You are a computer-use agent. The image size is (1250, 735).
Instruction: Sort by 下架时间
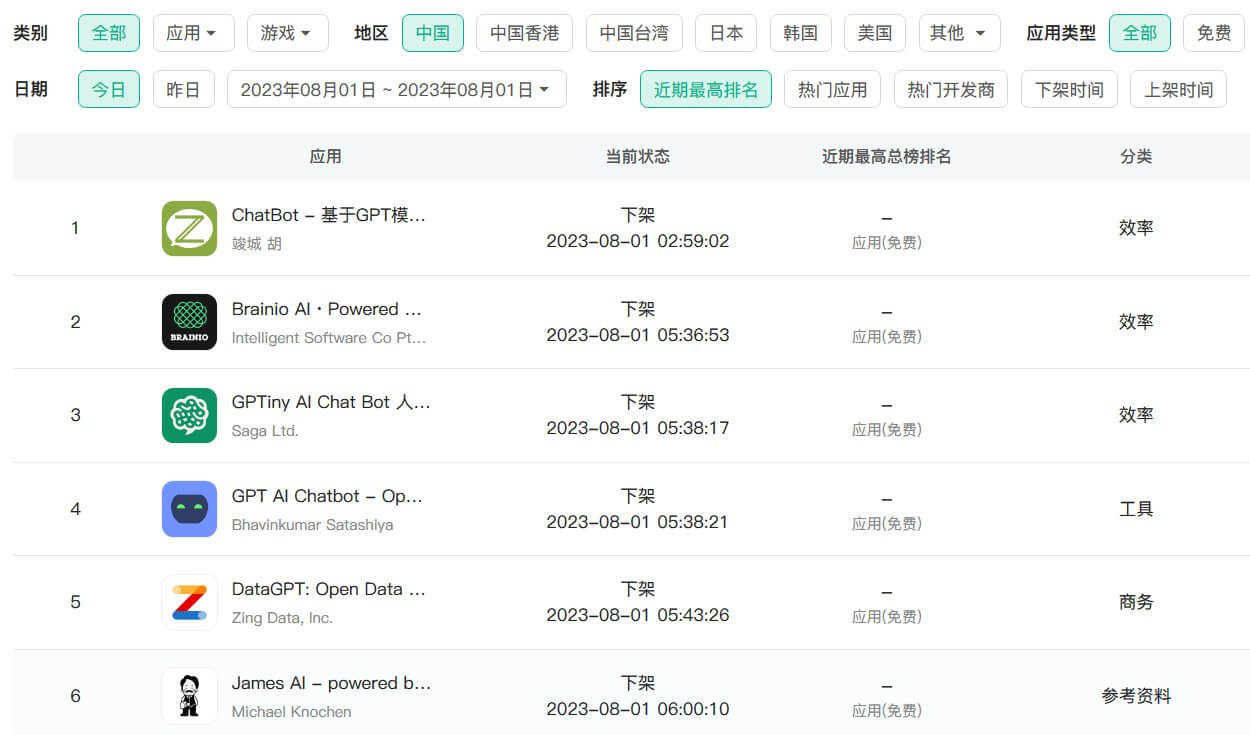[x=1068, y=90]
